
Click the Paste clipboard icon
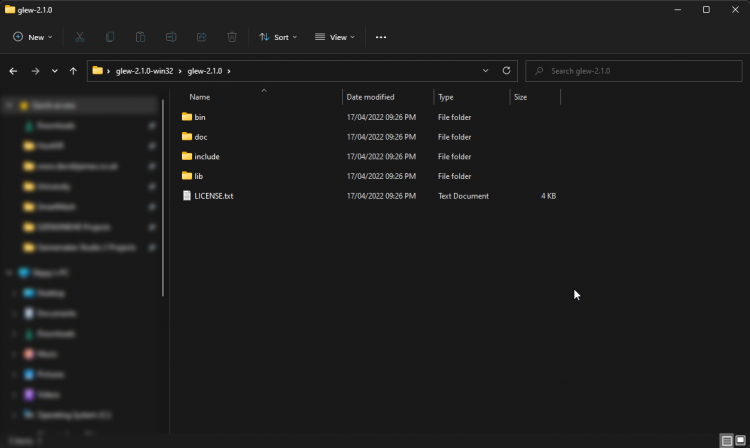pos(140,37)
